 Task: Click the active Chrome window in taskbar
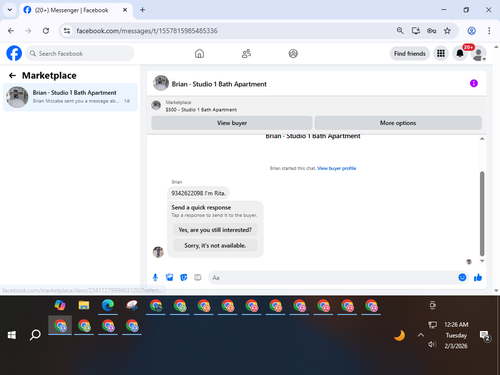(60, 325)
